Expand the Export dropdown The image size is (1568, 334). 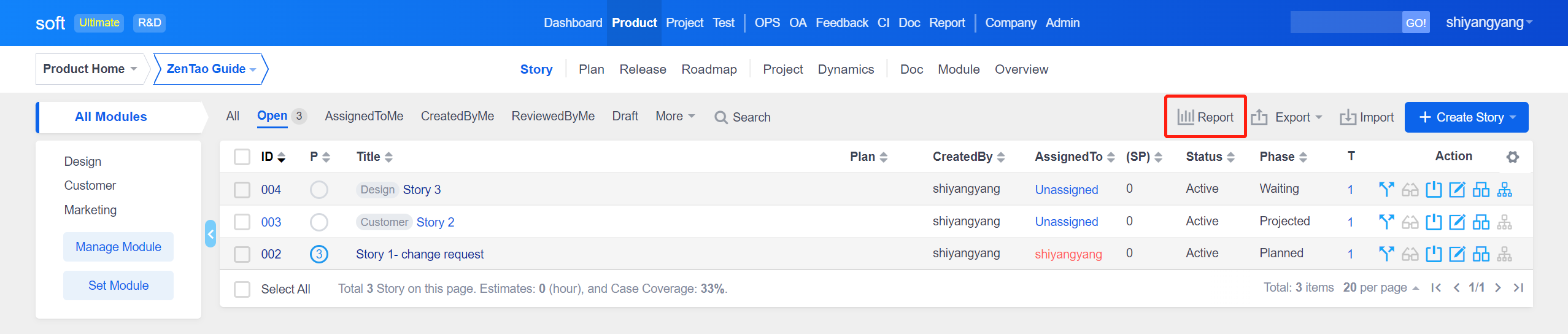coord(1286,117)
